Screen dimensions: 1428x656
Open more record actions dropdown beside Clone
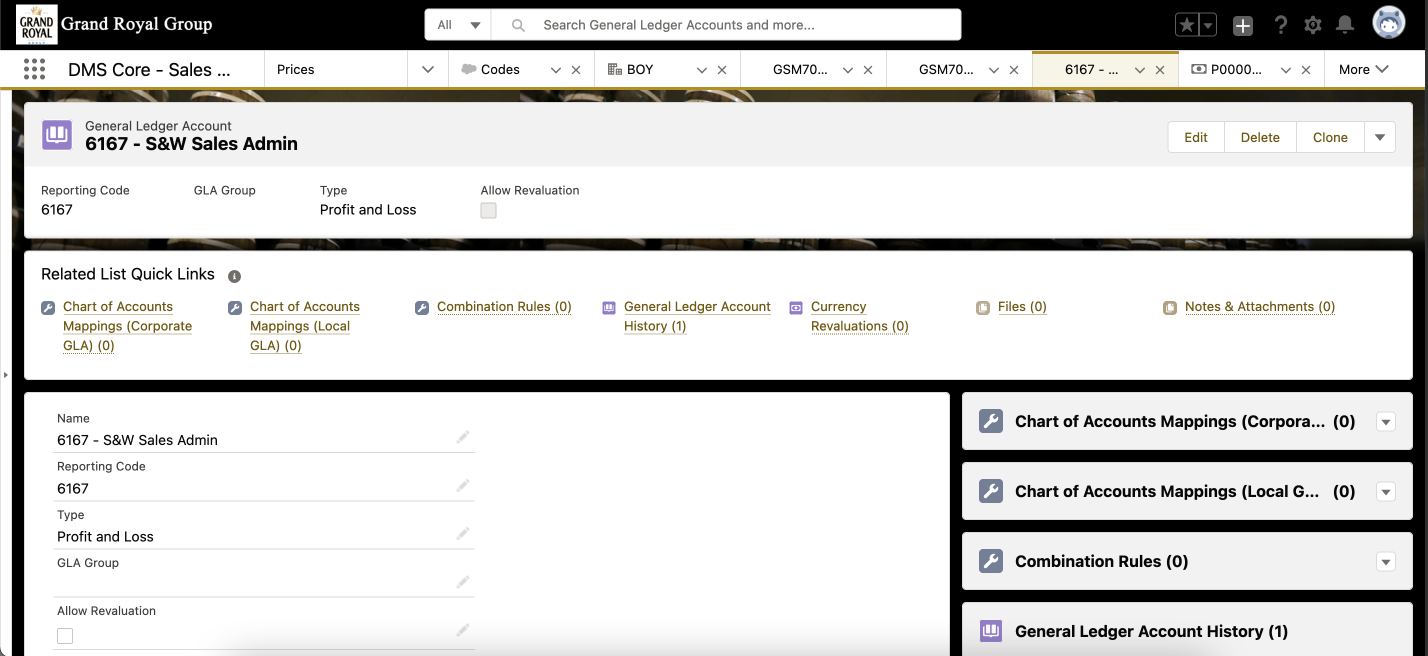coord(1380,137)
